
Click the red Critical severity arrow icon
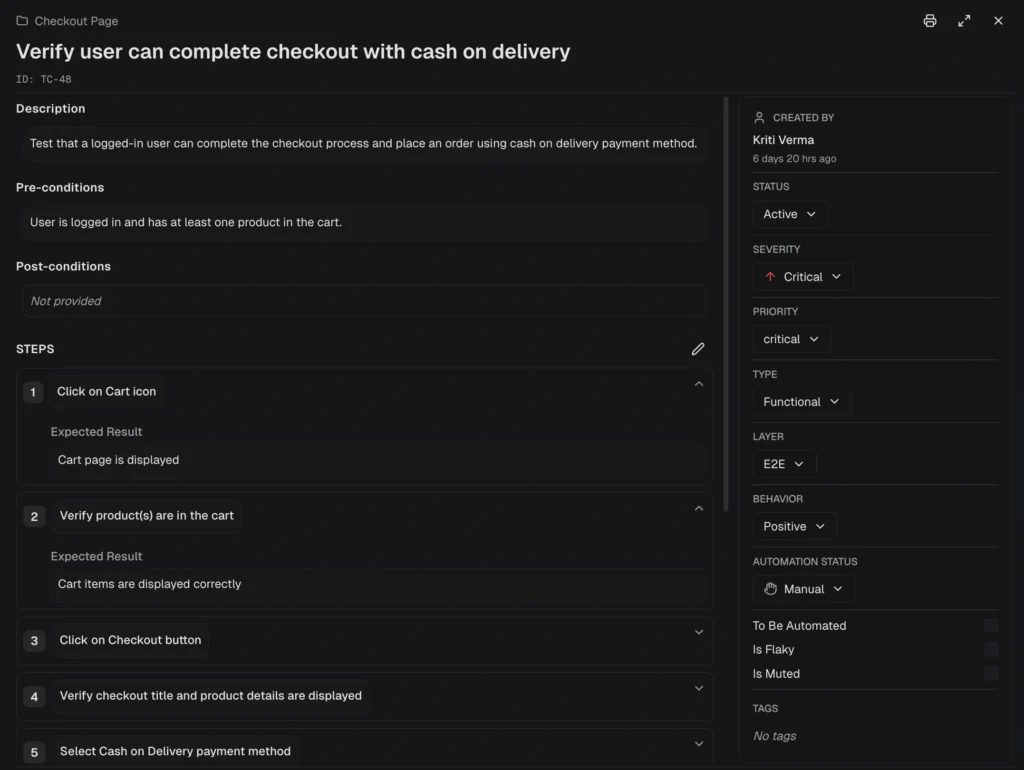(770, 277)
